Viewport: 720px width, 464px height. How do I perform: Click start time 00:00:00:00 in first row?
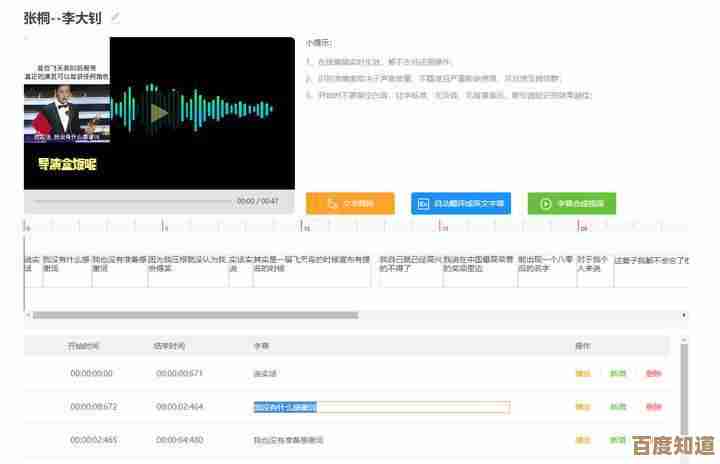[91, 373]
